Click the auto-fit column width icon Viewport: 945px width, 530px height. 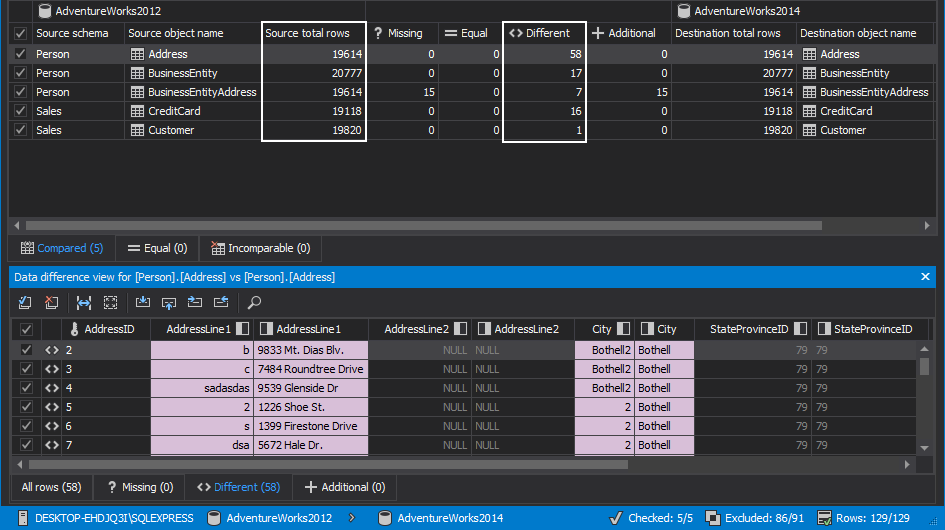84,302
